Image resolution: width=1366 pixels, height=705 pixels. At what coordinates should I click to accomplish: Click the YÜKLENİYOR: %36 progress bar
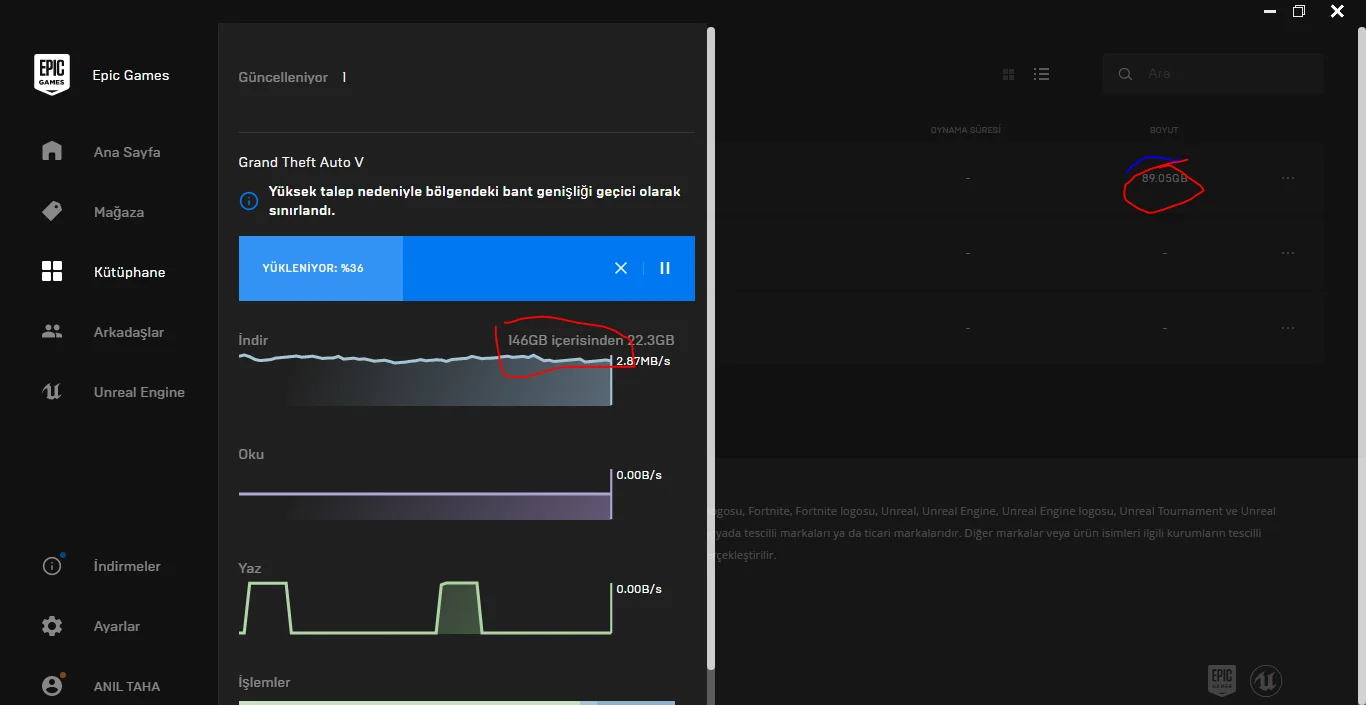click(467, 268)
